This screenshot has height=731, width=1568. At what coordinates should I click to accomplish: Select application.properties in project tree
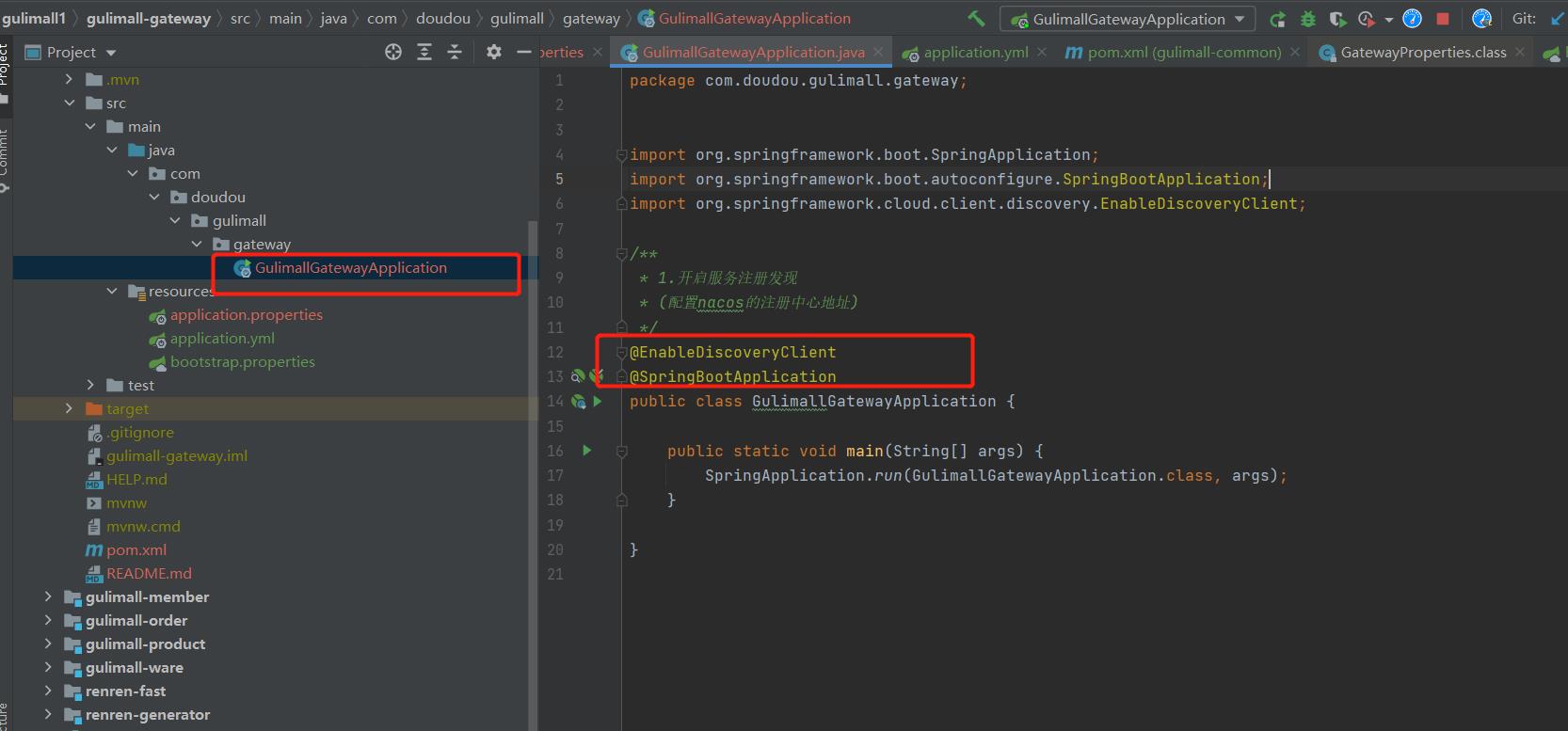[x=246, y=315]
